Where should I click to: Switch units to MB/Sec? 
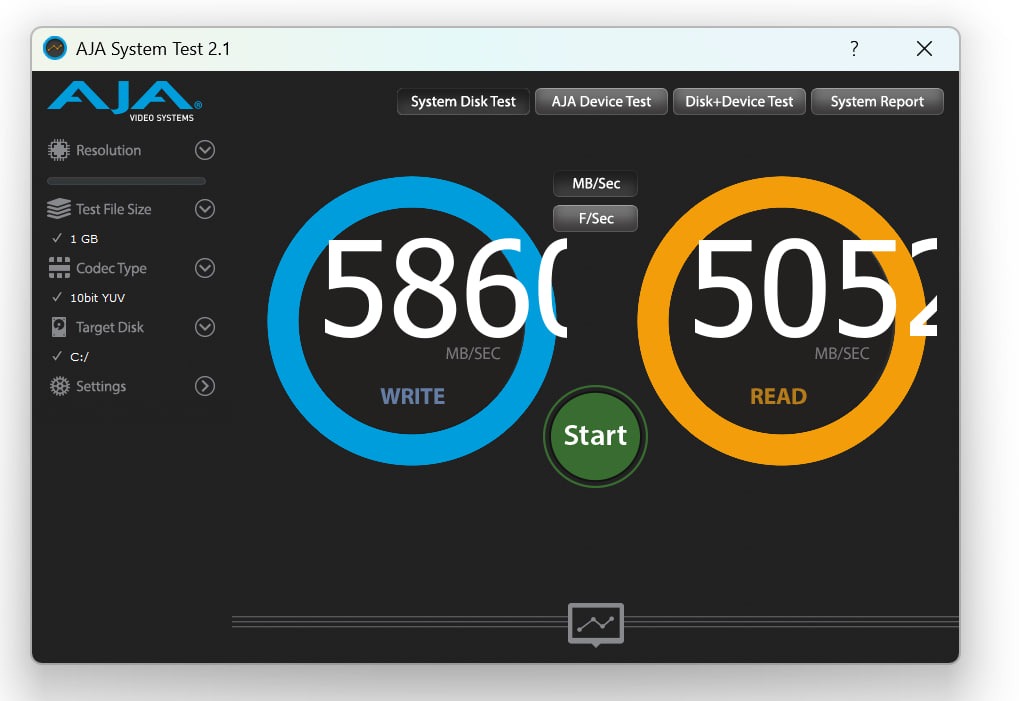[x=595, y=183]
